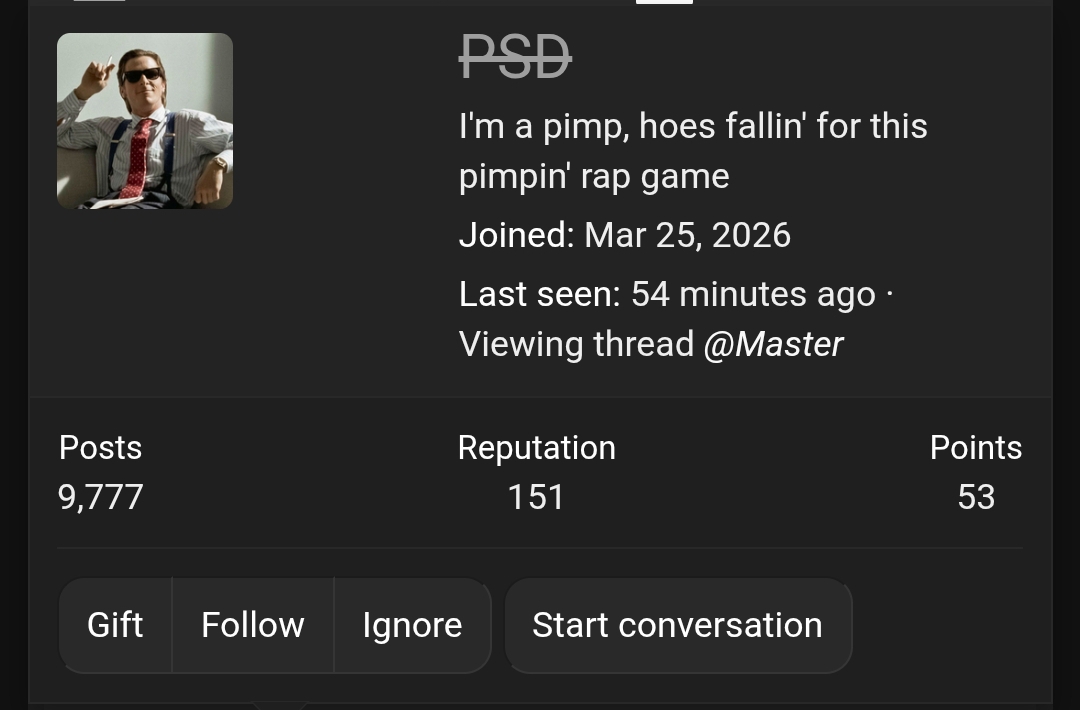
Task: Click the partially visible element top-left
Action: [98, 4]
